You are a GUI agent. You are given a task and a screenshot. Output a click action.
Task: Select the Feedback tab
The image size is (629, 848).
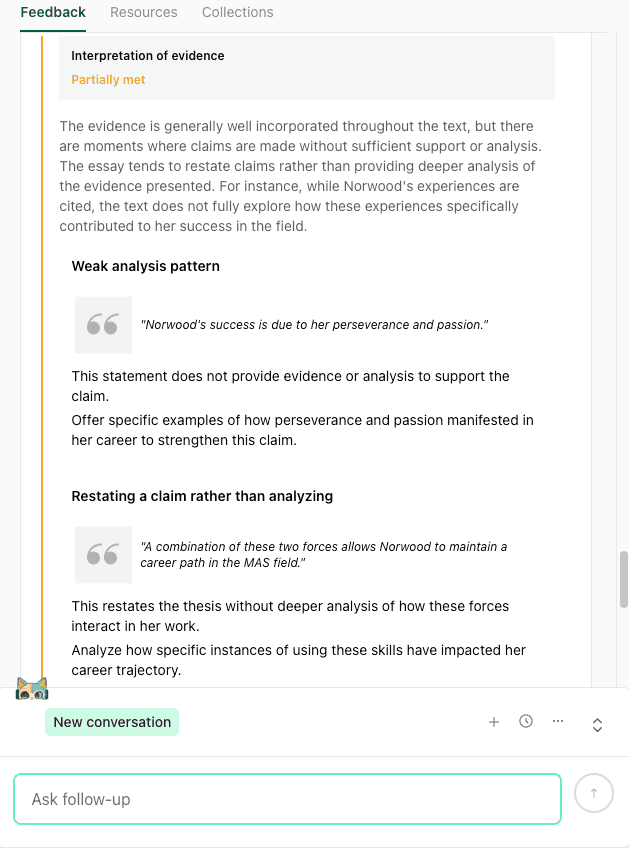52,12
